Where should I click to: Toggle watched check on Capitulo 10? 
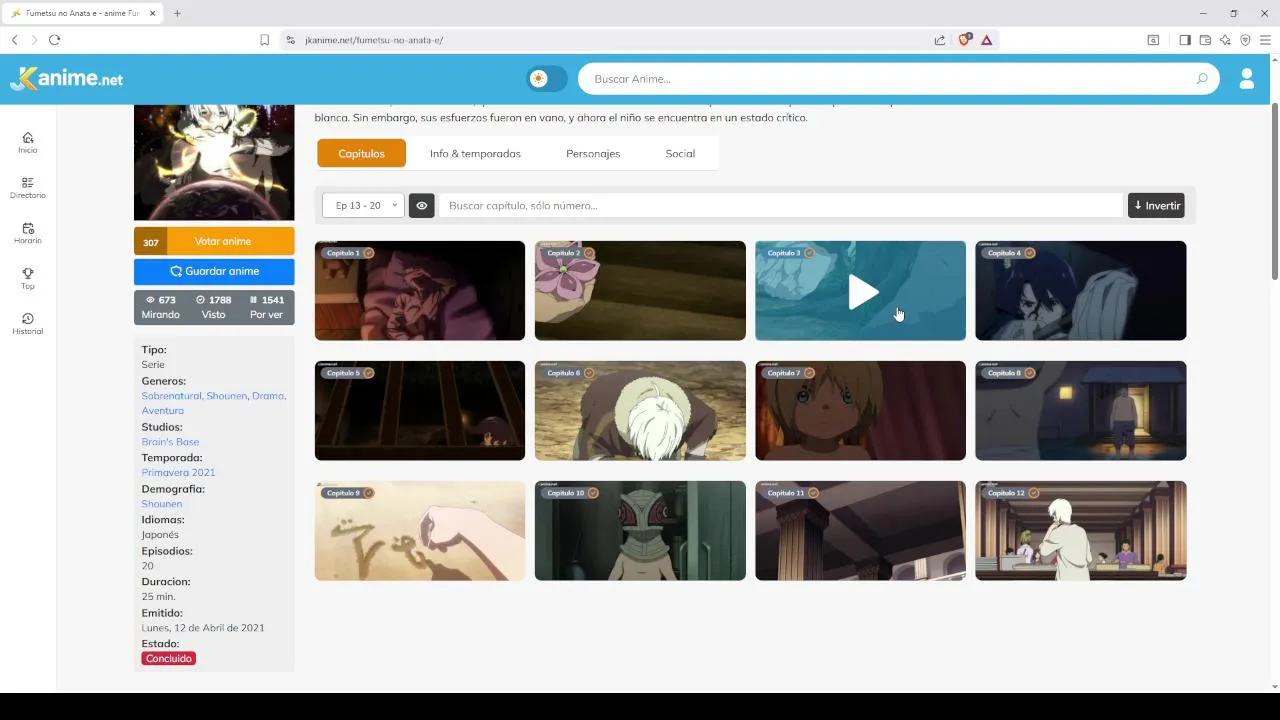(593, 493)
